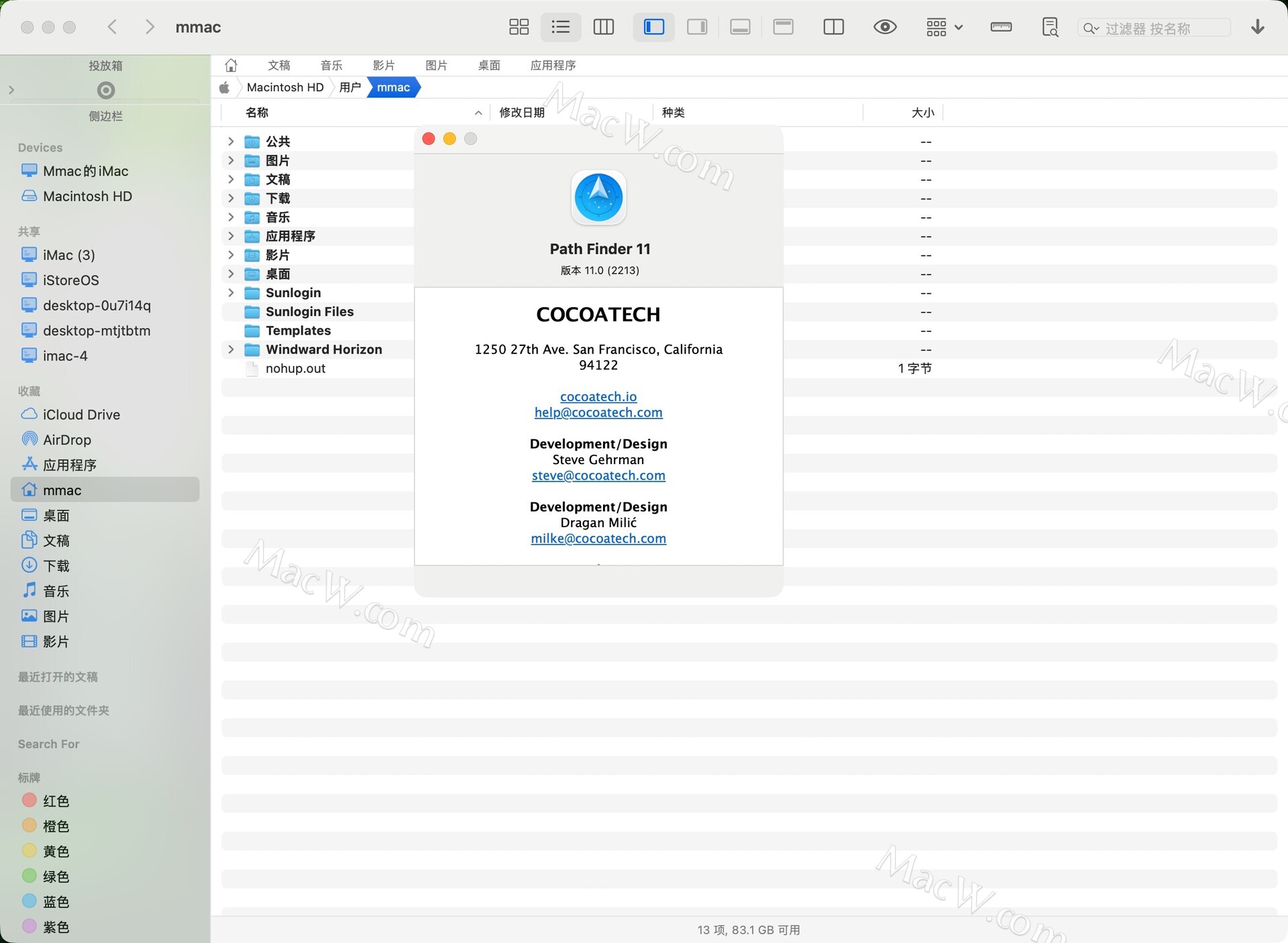The image size is (1288, 943).
Task: Click the find document toolbar icon
Action: coord(1050,27)
